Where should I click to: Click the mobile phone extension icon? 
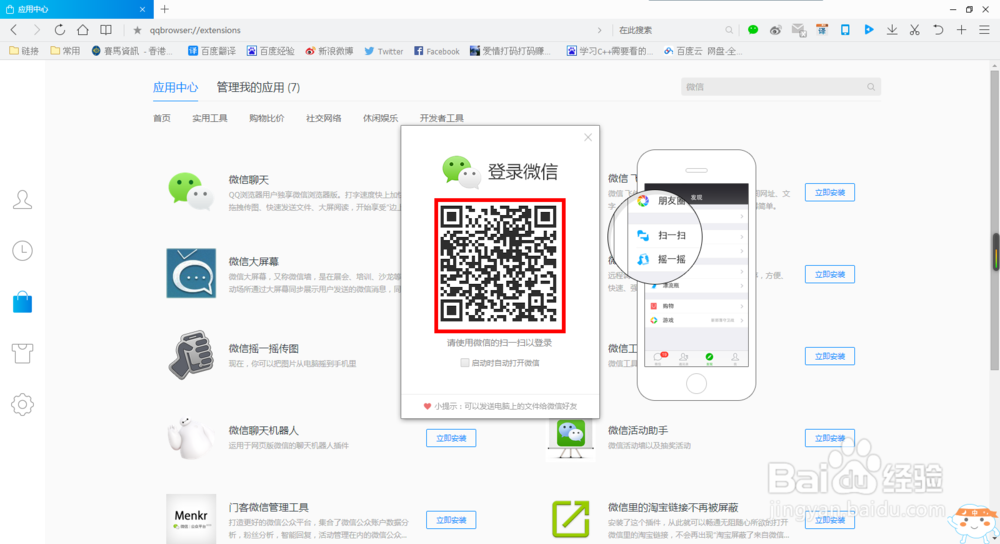tap(845, 30)
